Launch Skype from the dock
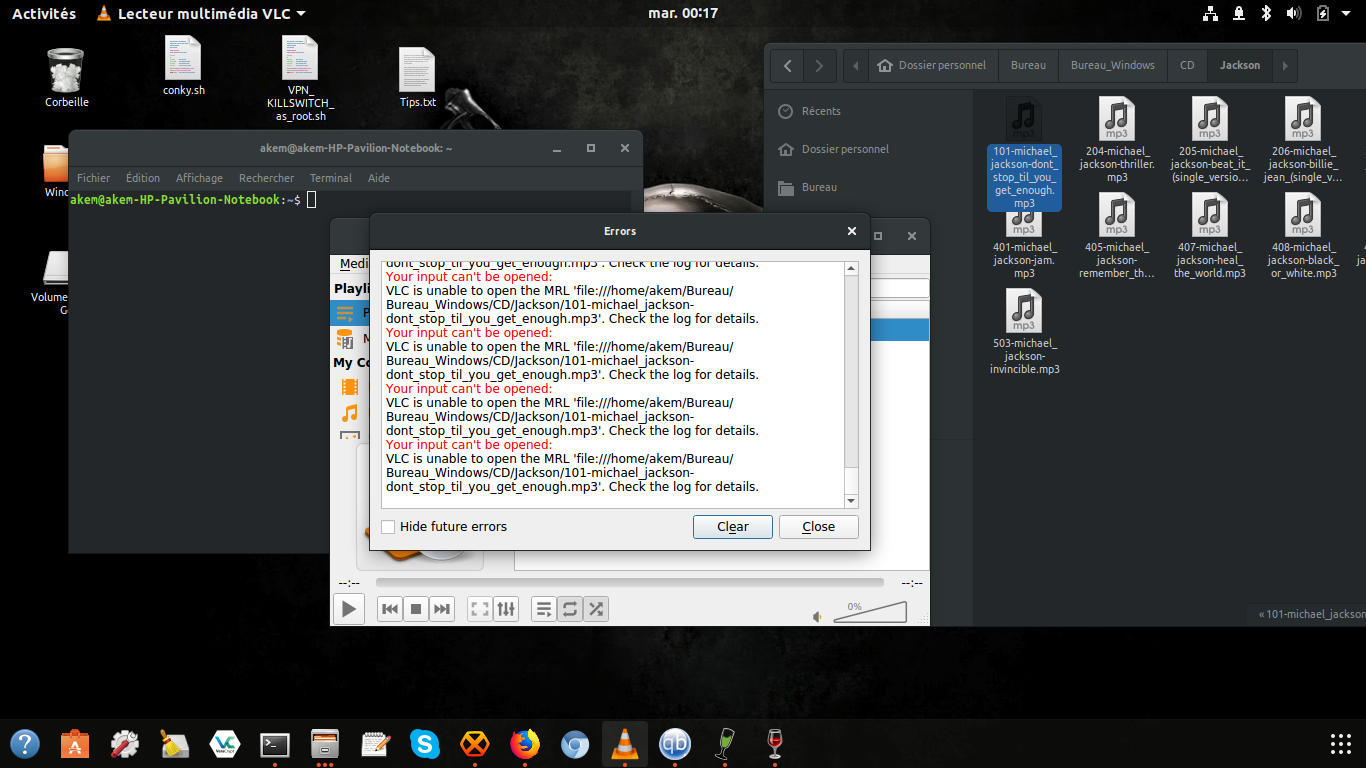This screenshot has height=768, width=1366. click(x=425, y=743)
